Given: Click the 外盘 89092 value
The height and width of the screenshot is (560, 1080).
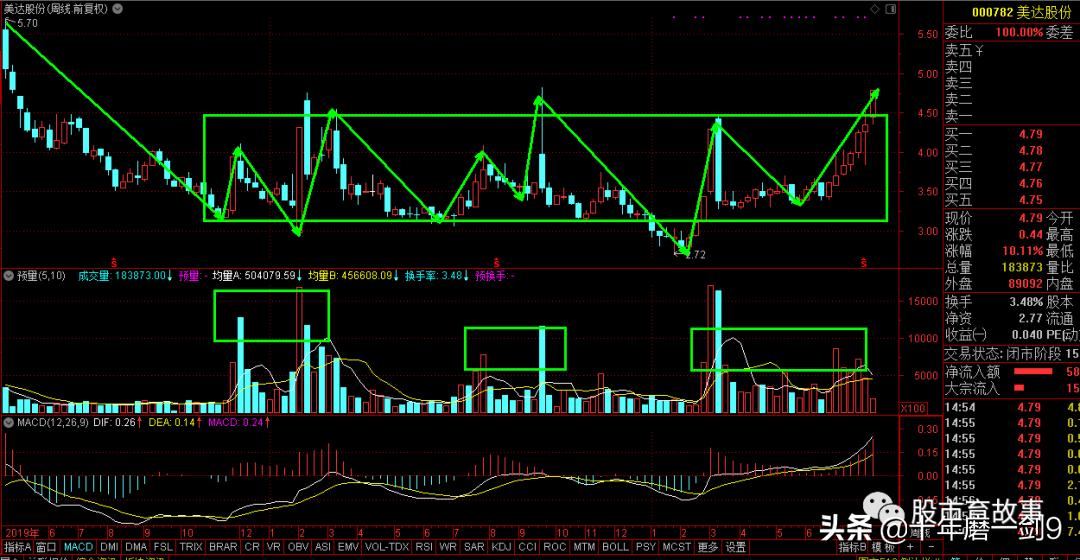Looking at the screenshot, I should pyautogui.click(x=1026, y=284).
